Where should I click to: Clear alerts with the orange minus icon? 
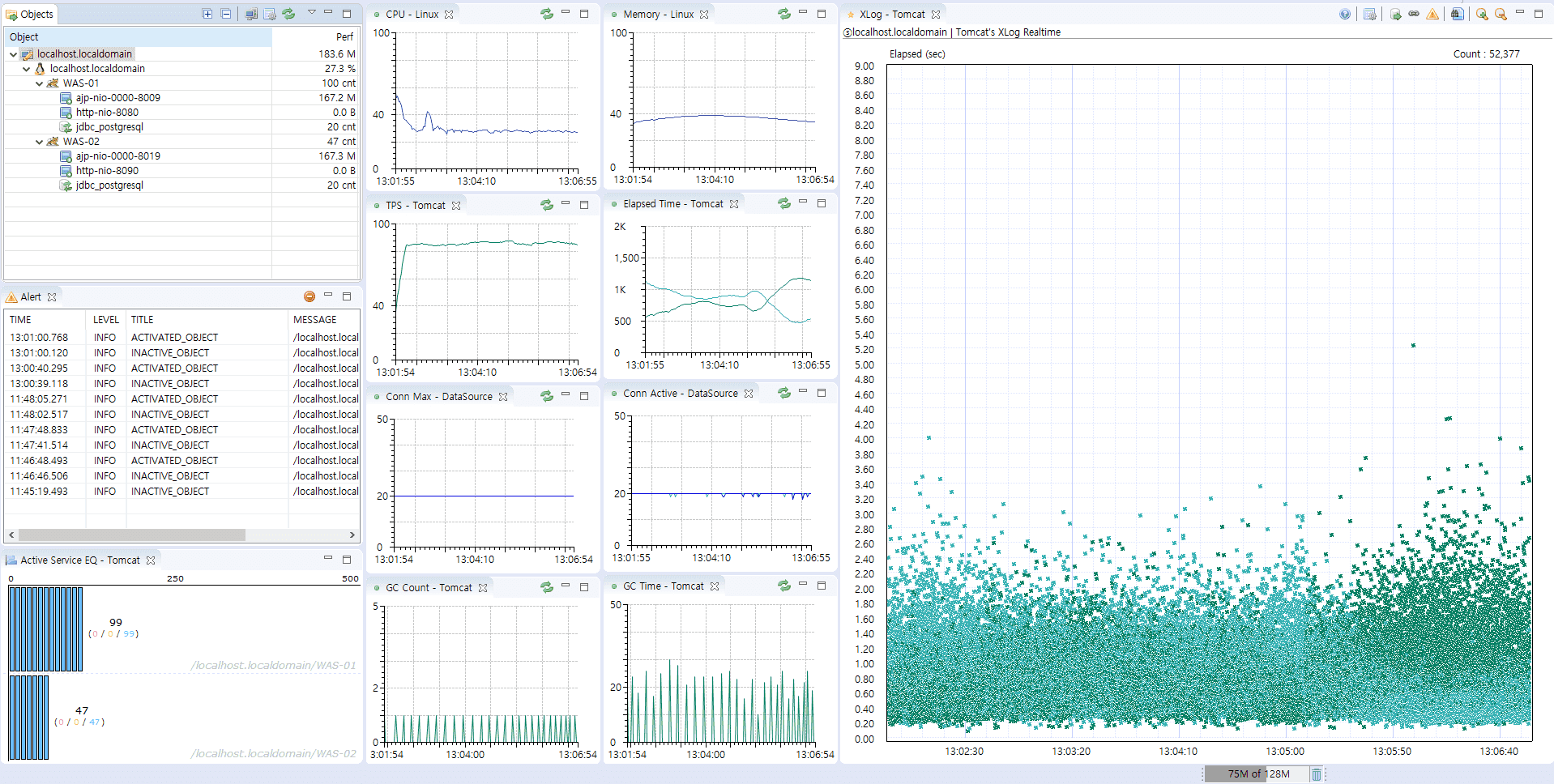pyautogui.click(x=309, y=296)
